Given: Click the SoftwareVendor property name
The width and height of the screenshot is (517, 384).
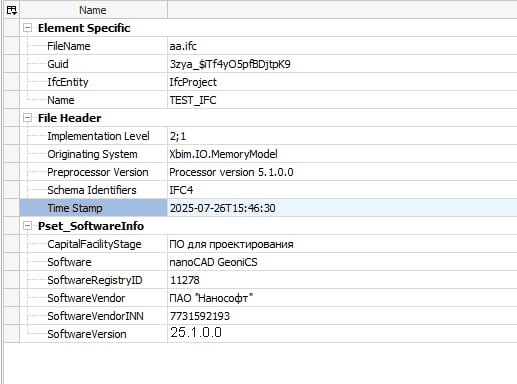Looking at the screenshot, I should (x=86, y=298).
